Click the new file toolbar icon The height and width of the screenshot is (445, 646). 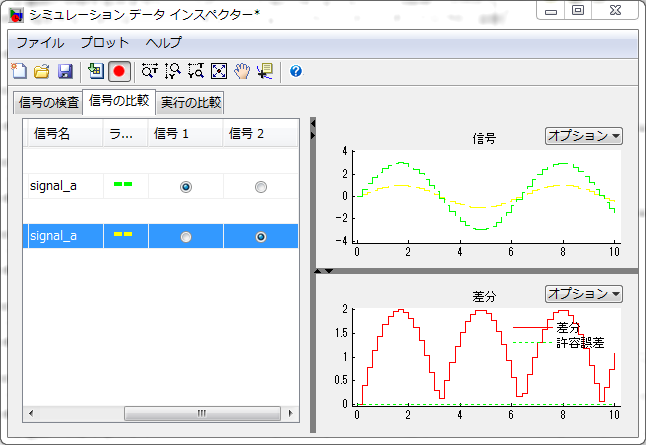(x=19, y=71)
